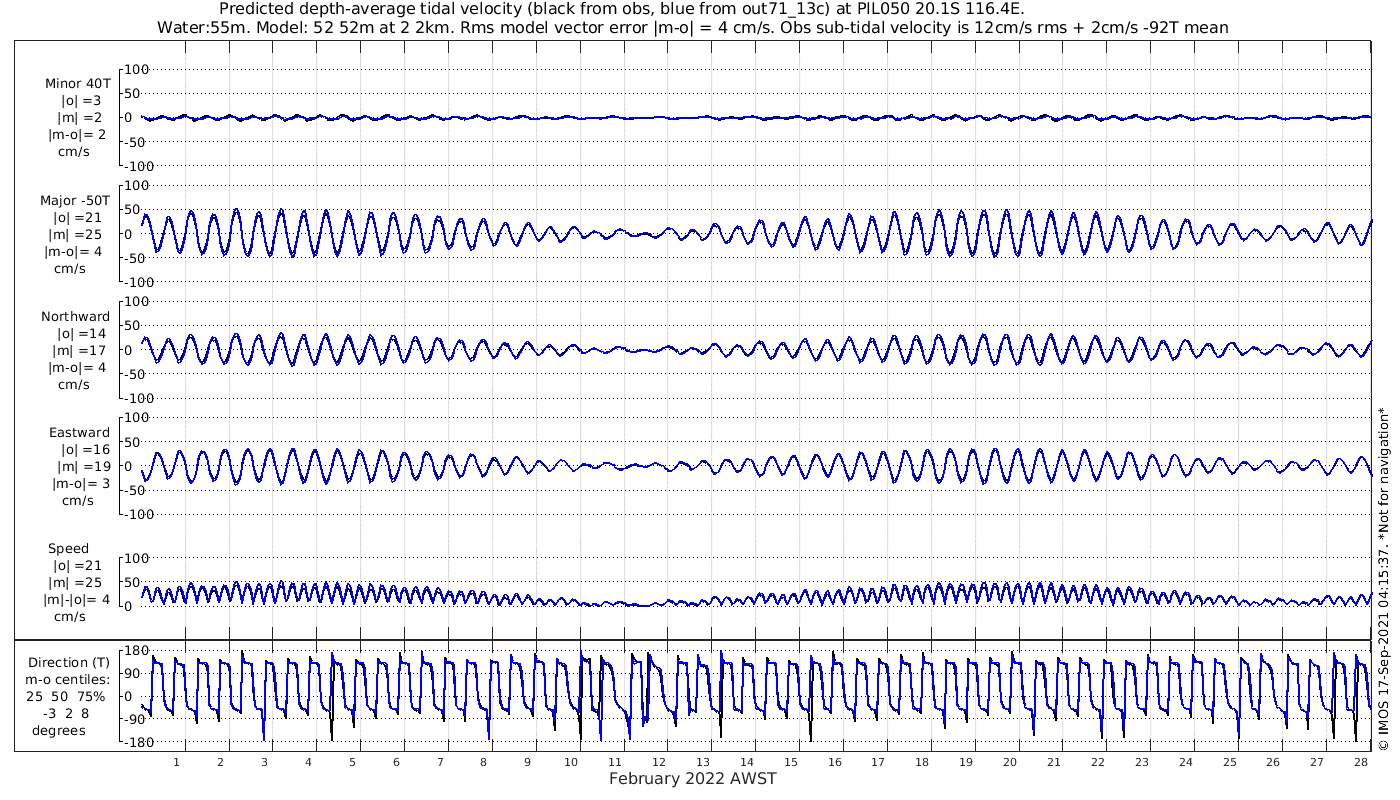Screen dimensions: 1400x800
Task: Click day "14" on the date axis
Action: pyautogui.click(x=746, y=762)
